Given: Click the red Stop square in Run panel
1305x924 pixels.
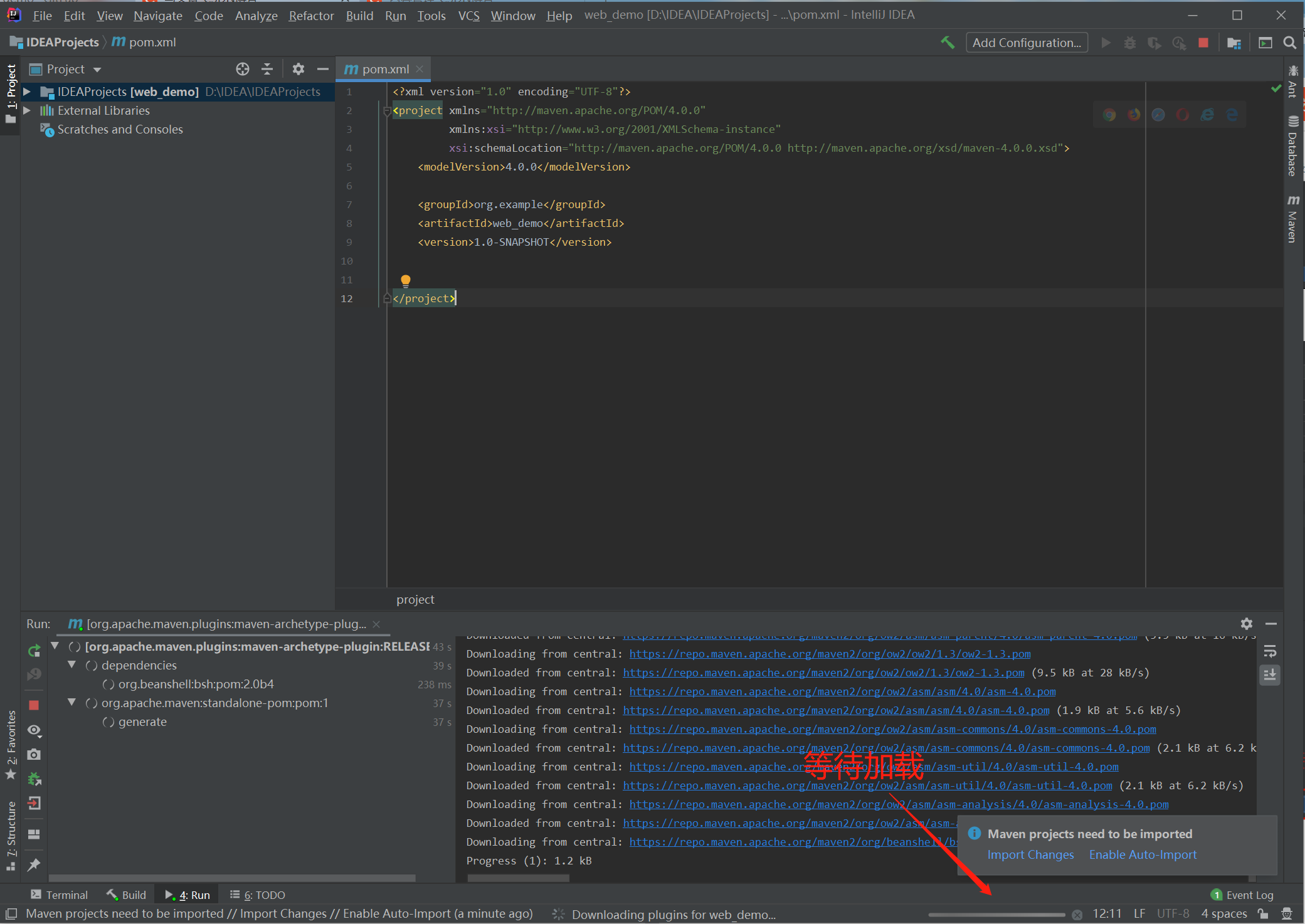Looking at the screenshot, I should [x=34, y=705].
